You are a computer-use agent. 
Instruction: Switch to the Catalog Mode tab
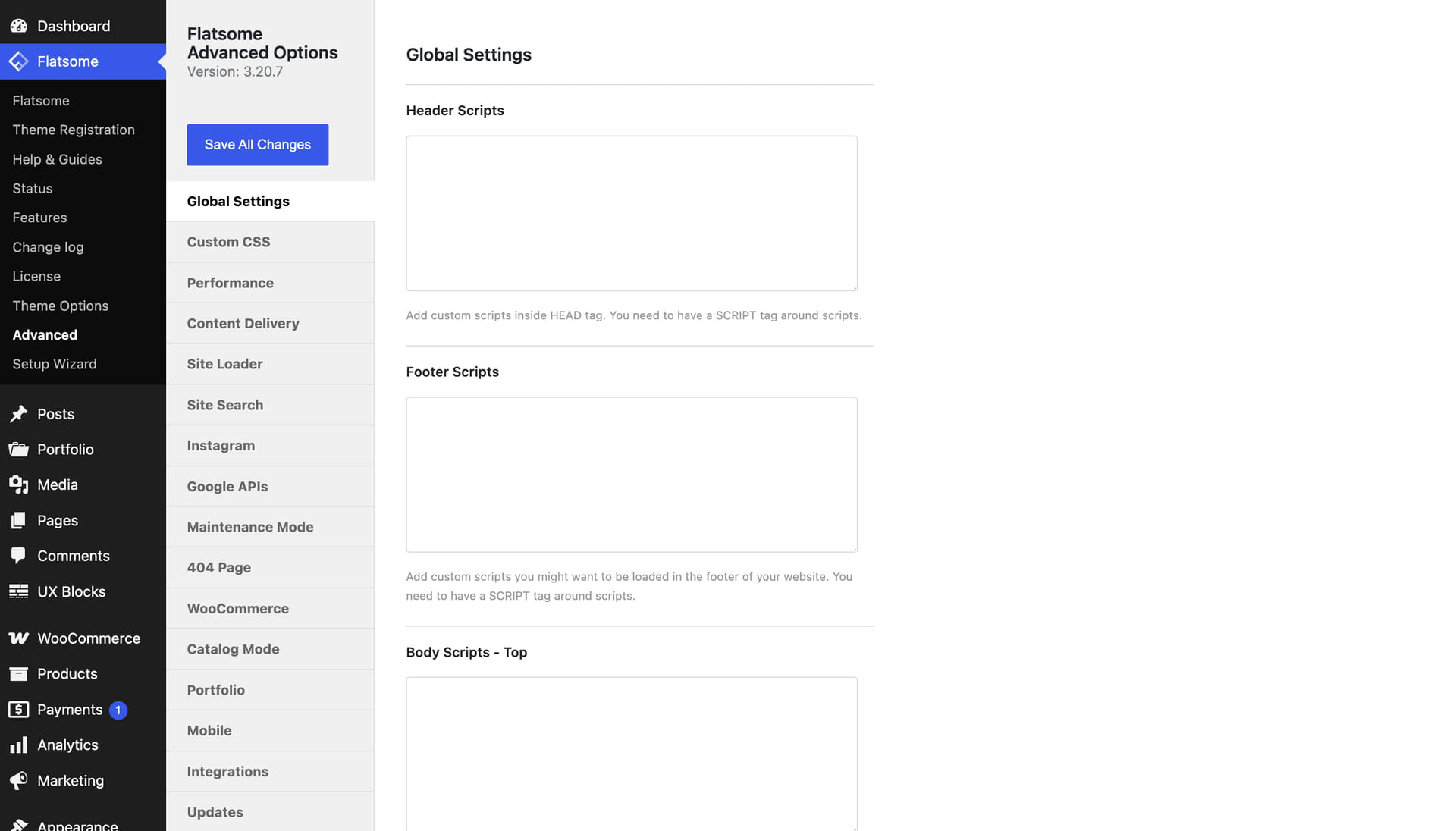point(270,649)
